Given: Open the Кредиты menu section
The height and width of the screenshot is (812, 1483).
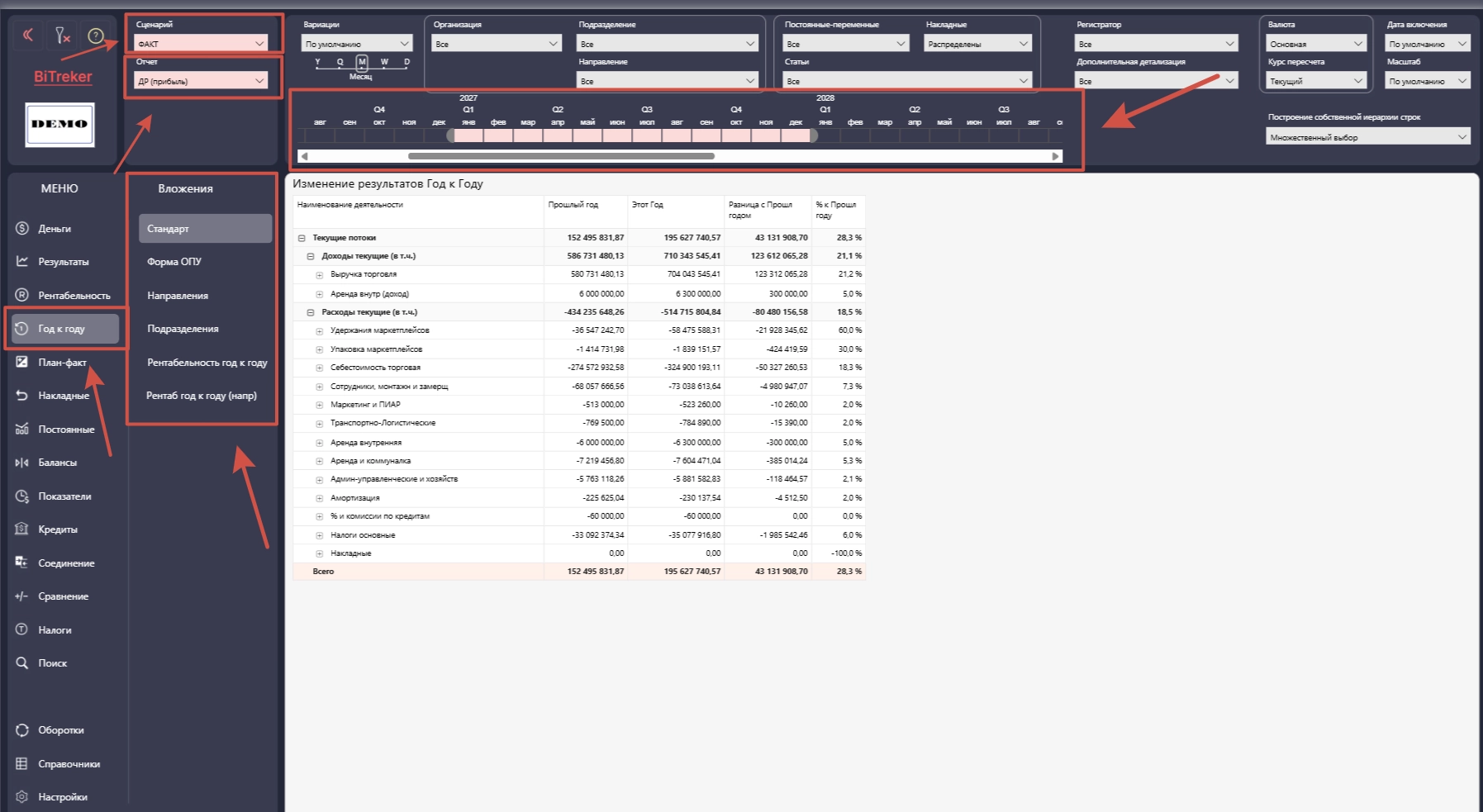Looking at the screenshot, I should point(57,529).
